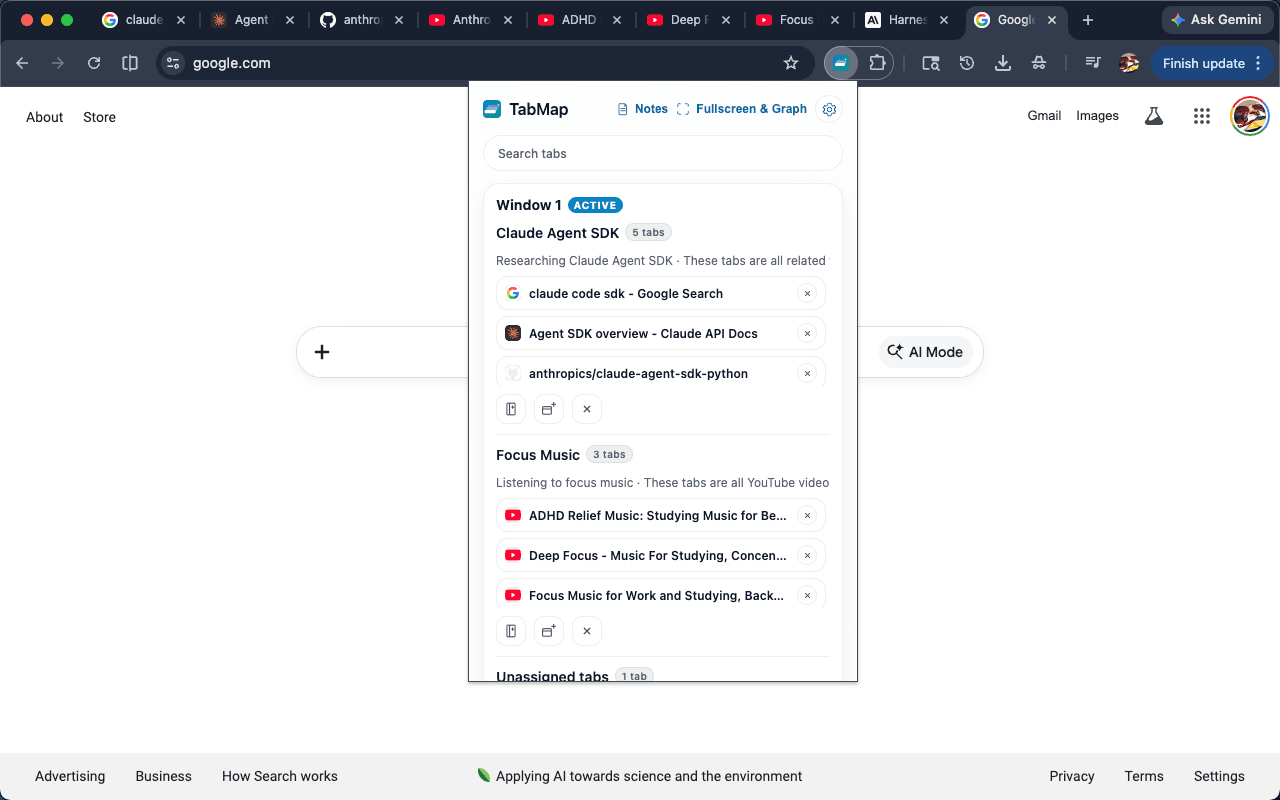The height and width of the screenshot is (800, 1280).
Task: Open TabMap settings gear
Action: (829, 109)
